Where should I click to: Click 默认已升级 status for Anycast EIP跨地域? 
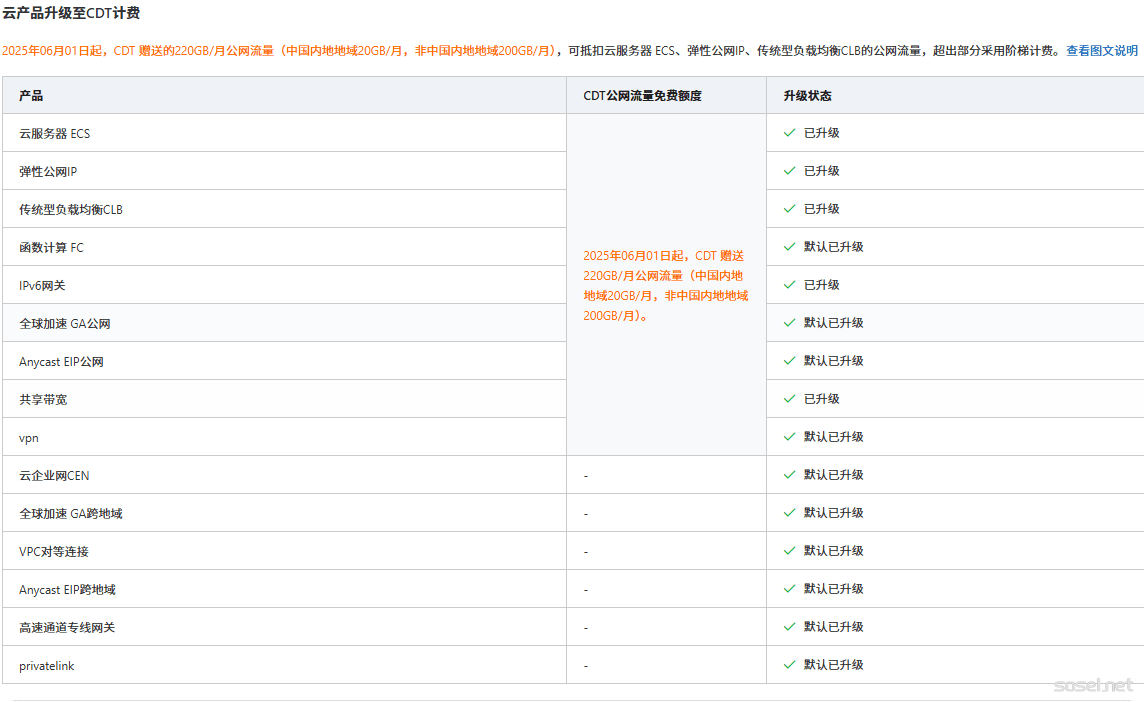[833, 589]
